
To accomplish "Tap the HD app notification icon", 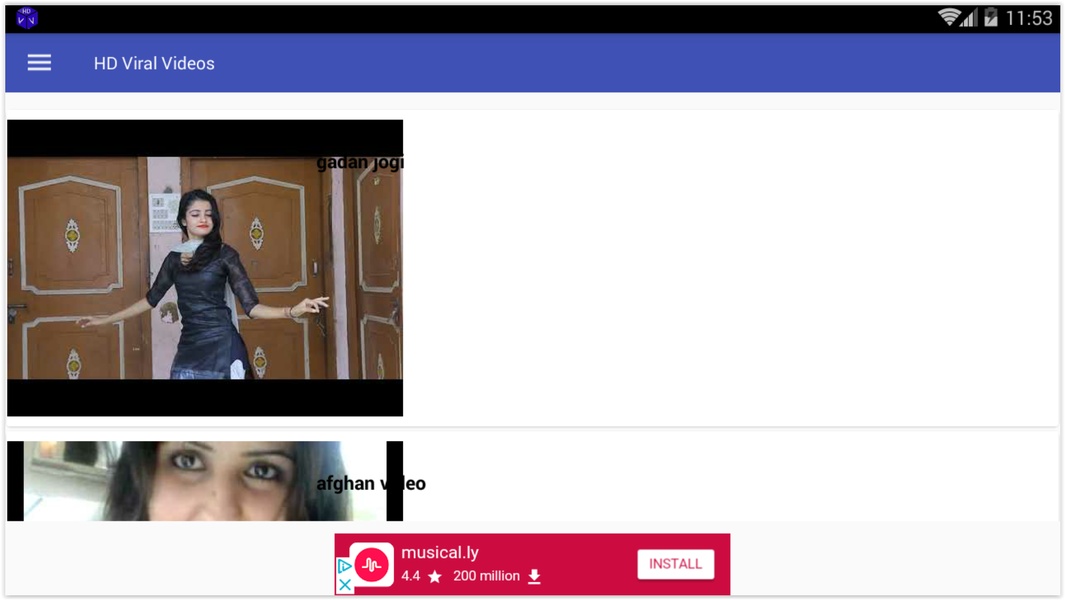I will click(x=27, y=18).
